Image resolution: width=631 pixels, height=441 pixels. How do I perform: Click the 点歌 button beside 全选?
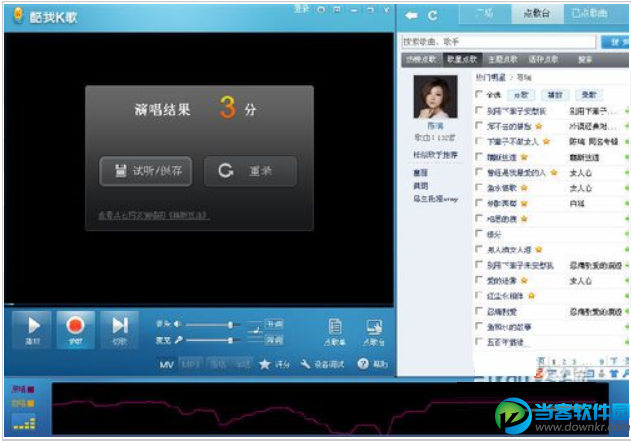pyautogui.click(x=521, y=95)
